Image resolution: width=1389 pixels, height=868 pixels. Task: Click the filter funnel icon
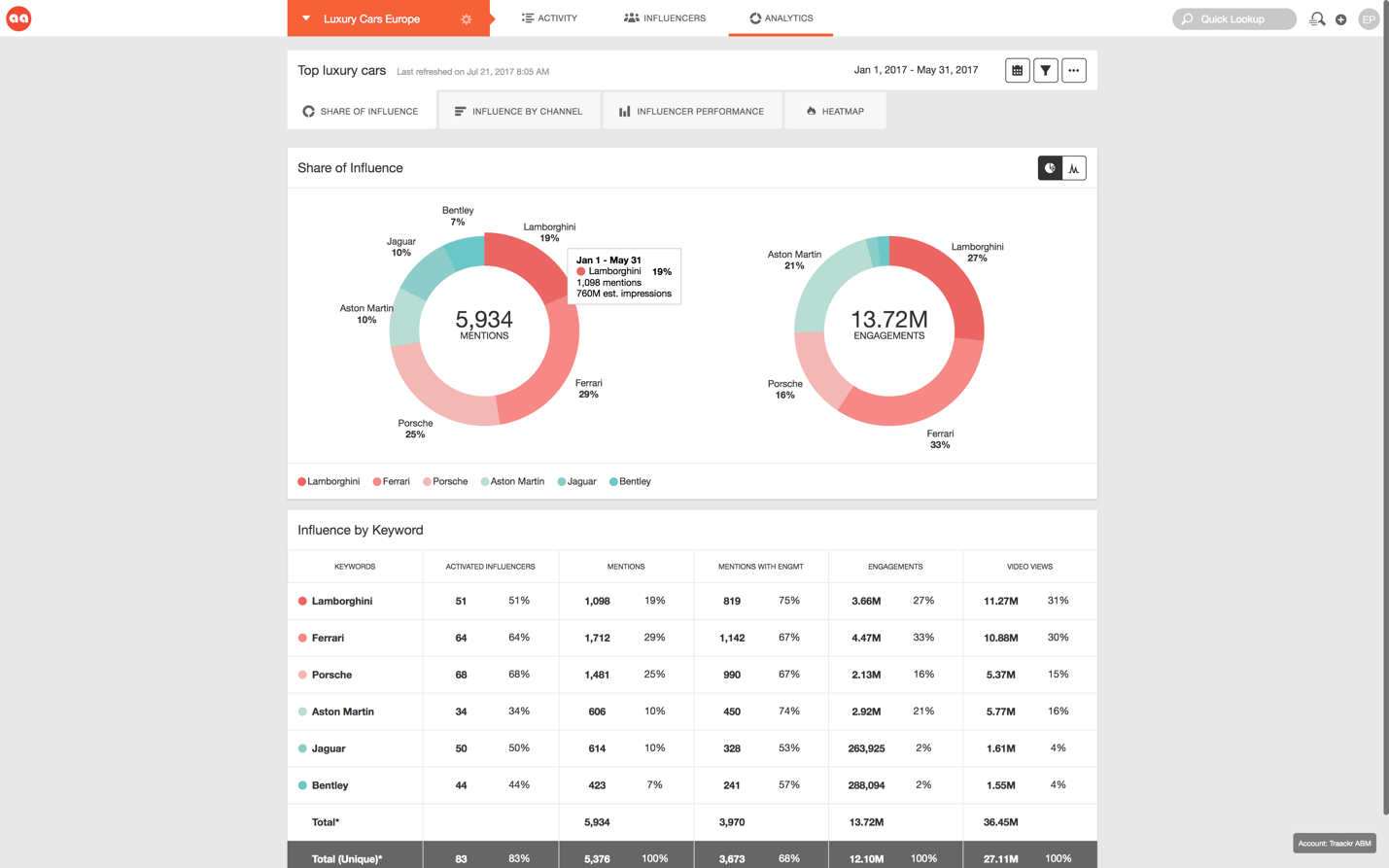click(x=1045, y=70)
